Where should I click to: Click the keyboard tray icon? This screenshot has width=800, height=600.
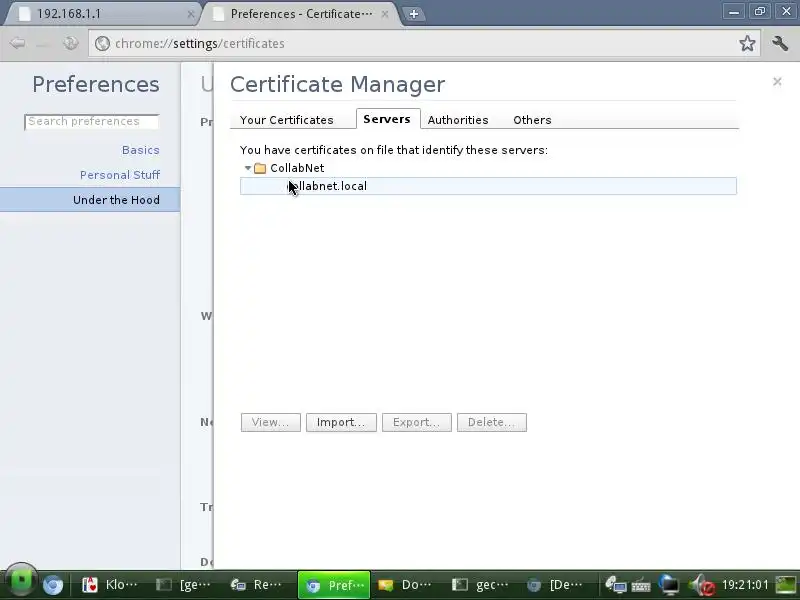point(641,586)
